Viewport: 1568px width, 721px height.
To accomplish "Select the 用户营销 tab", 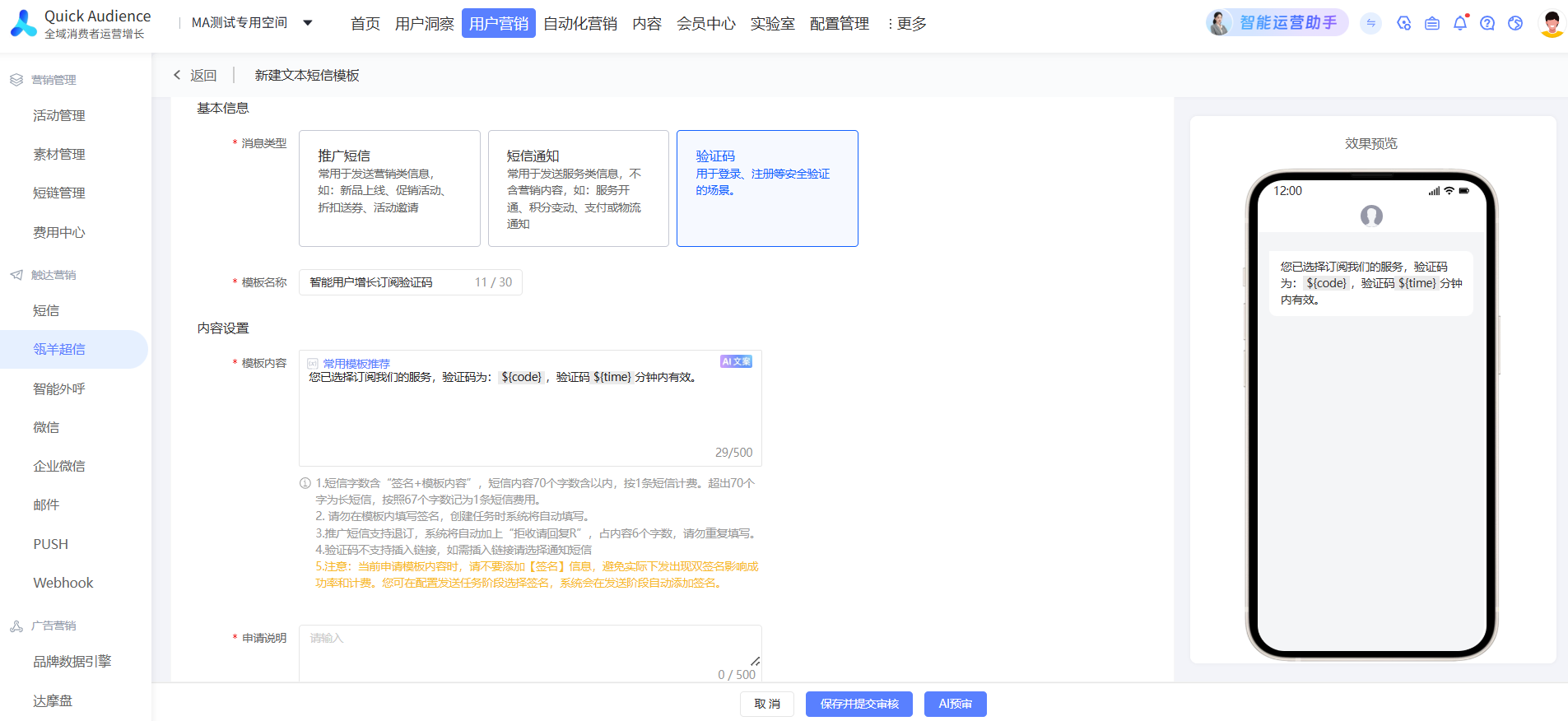I will (x=499, y=24).
